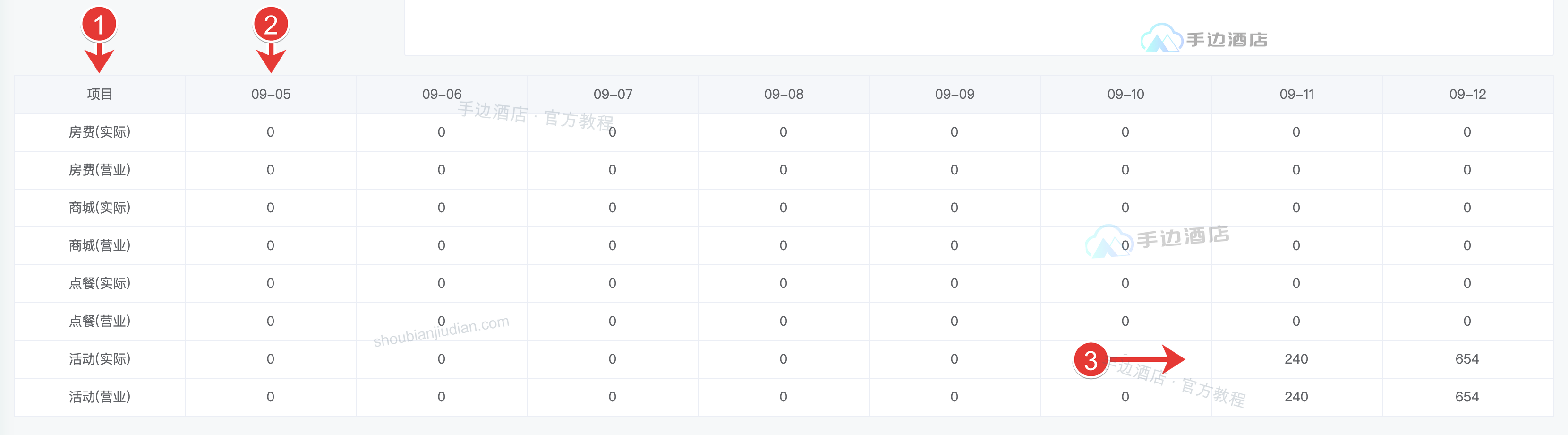Click the 房费(营业) row label

[100, 170]
